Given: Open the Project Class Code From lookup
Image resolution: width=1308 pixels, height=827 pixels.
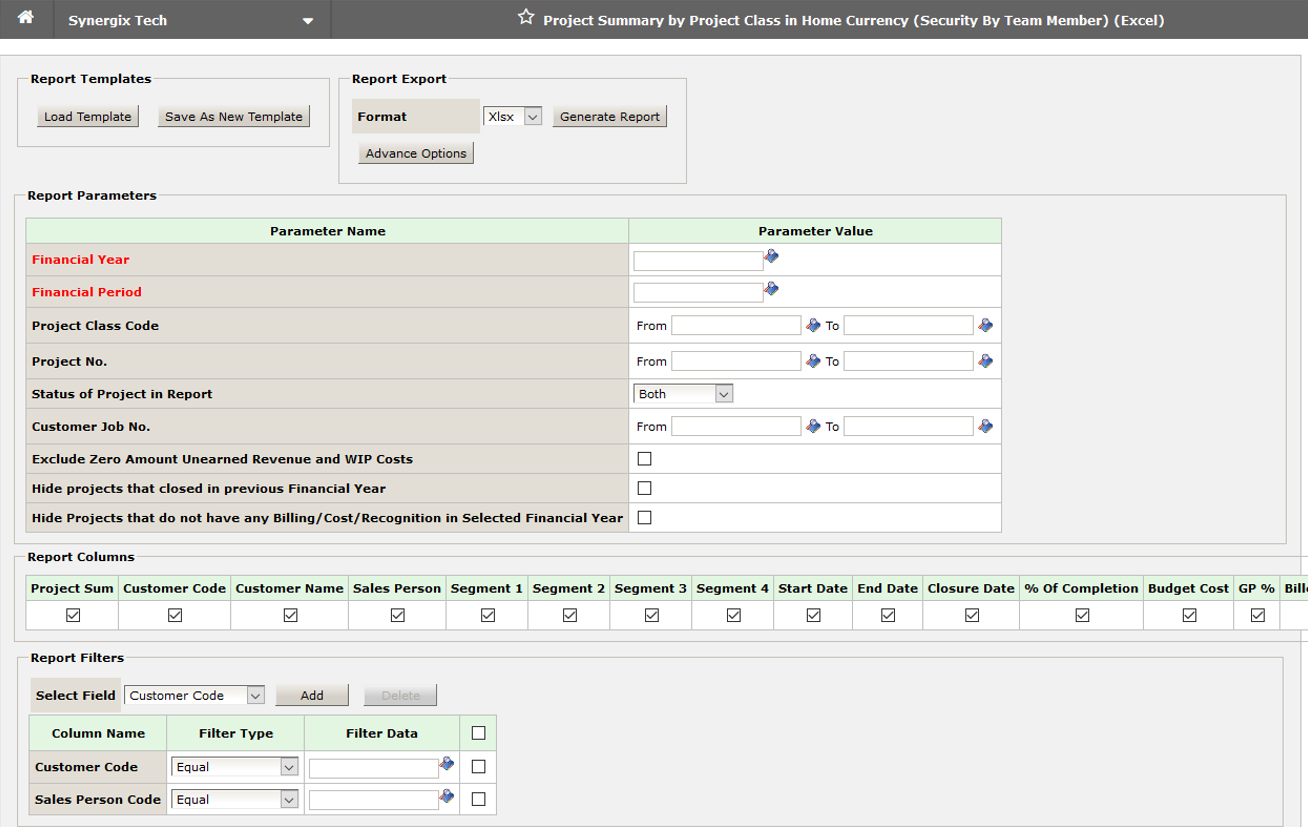Looking at the screenshot, I should point(813,324).
